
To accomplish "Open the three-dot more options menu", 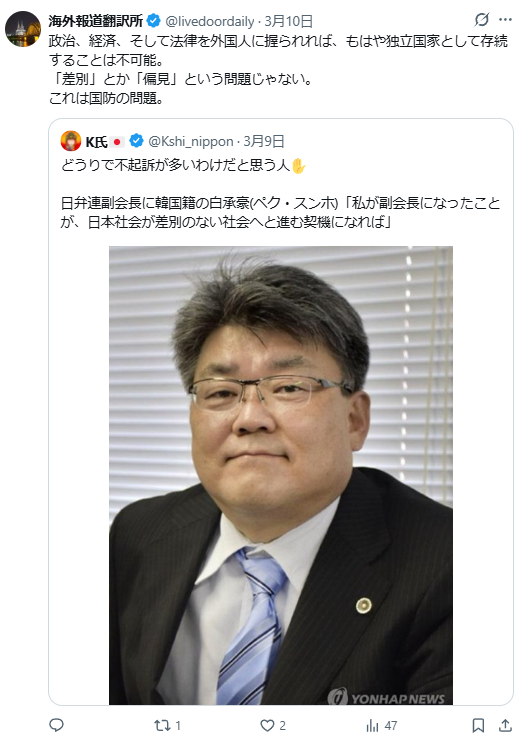I will 506,20.
